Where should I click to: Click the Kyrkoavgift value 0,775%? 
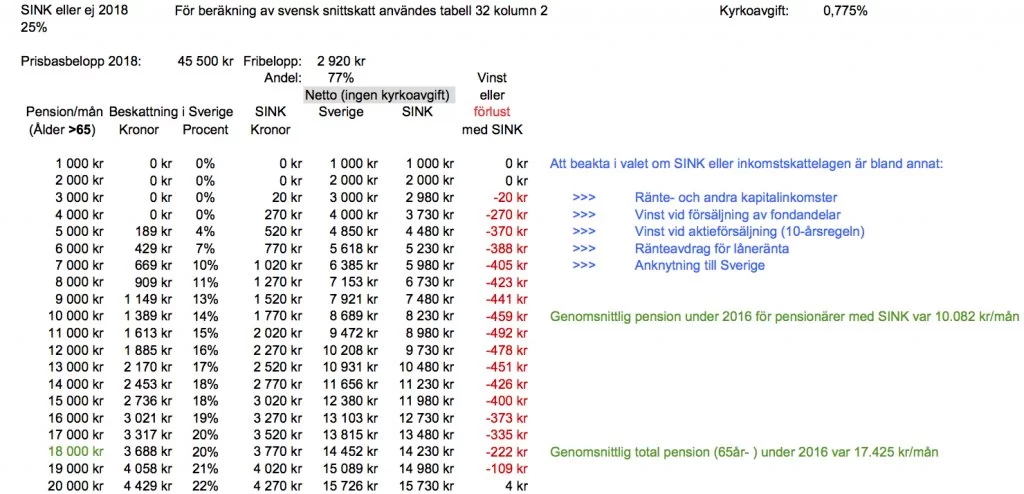click(x=845, y=10)
